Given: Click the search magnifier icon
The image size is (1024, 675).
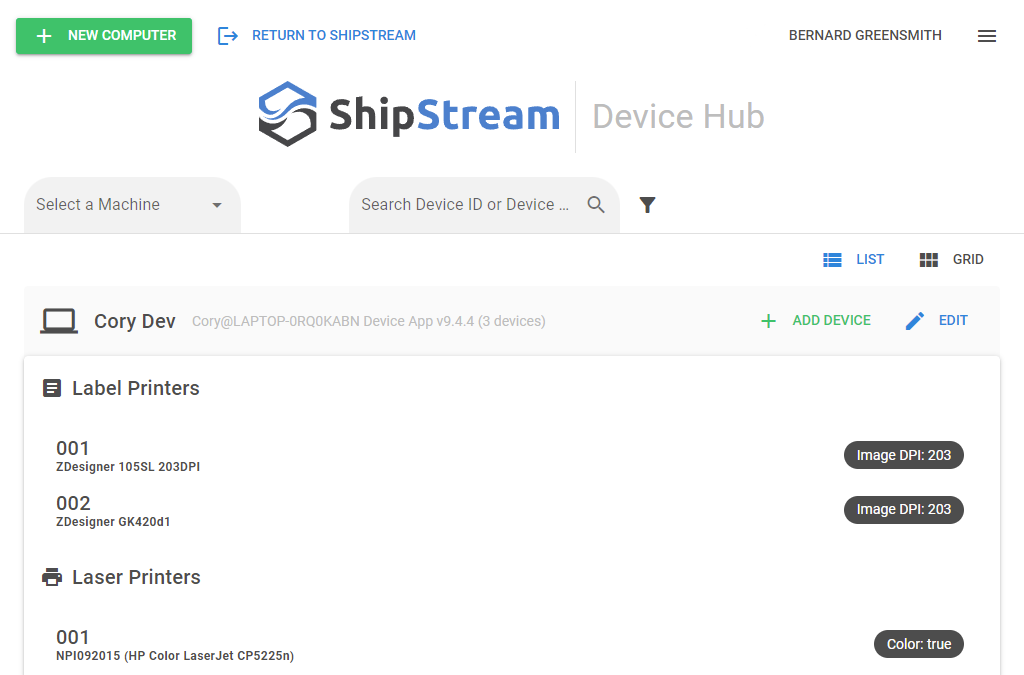Looking at the screenshot, I should [596, 205].
